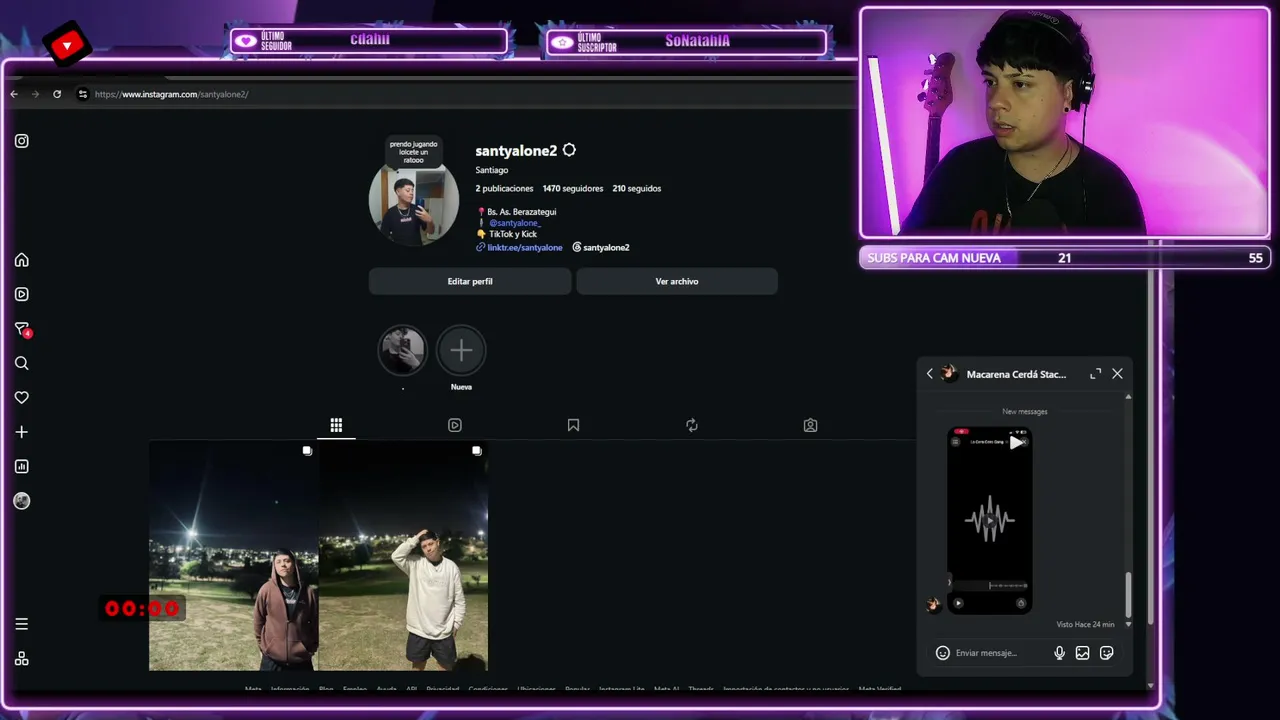Expand the More hamburger menu in sidebar
The image size is (1280, 720).
[21, 624]
